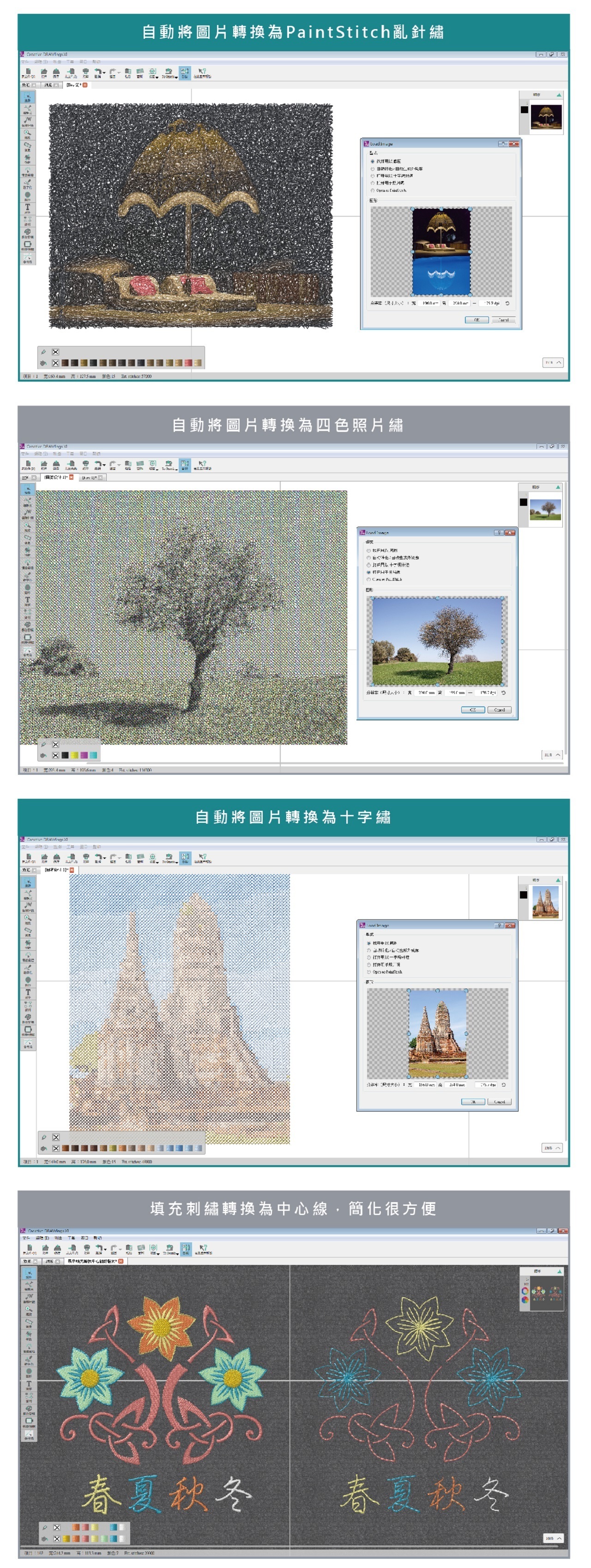Screen dimensions: 591x1568
Task: Collapse the sequence panel triangle in the tree window
Action: tap(558, 487)
